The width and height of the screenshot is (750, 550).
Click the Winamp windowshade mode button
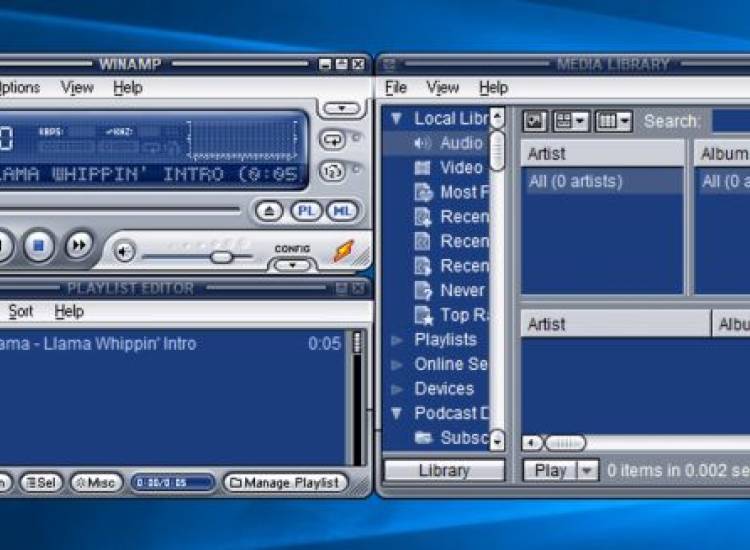point(342,64)
